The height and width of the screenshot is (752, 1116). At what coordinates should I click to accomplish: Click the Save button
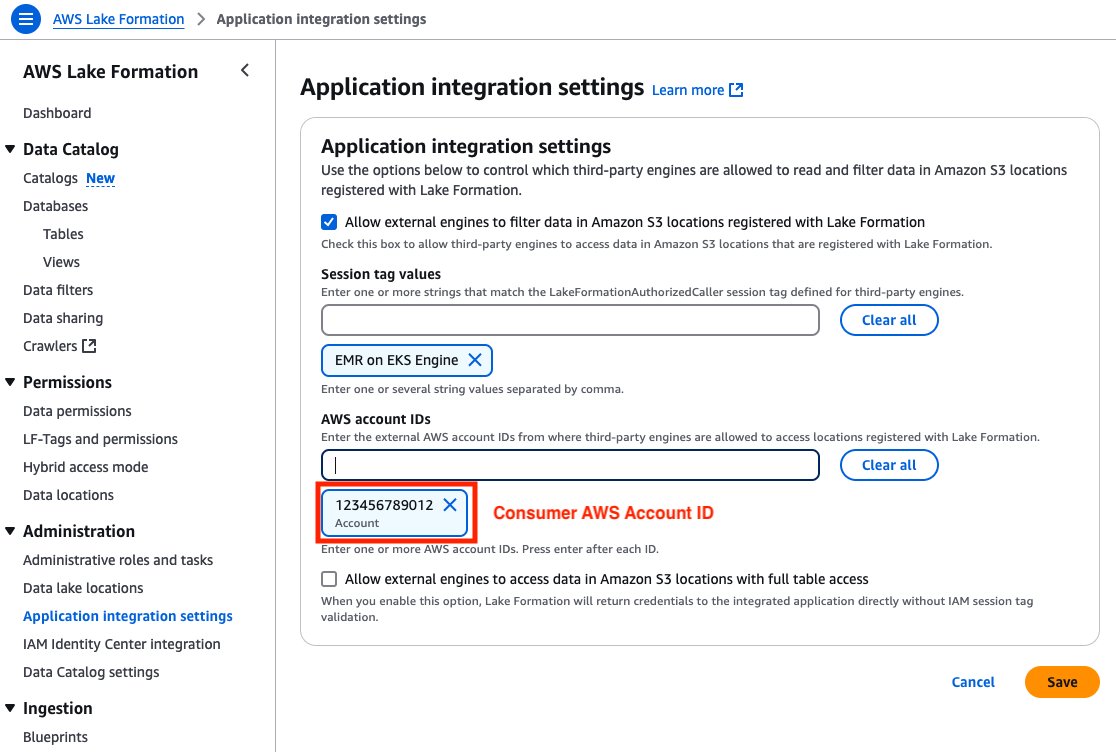pos(1061,682)
